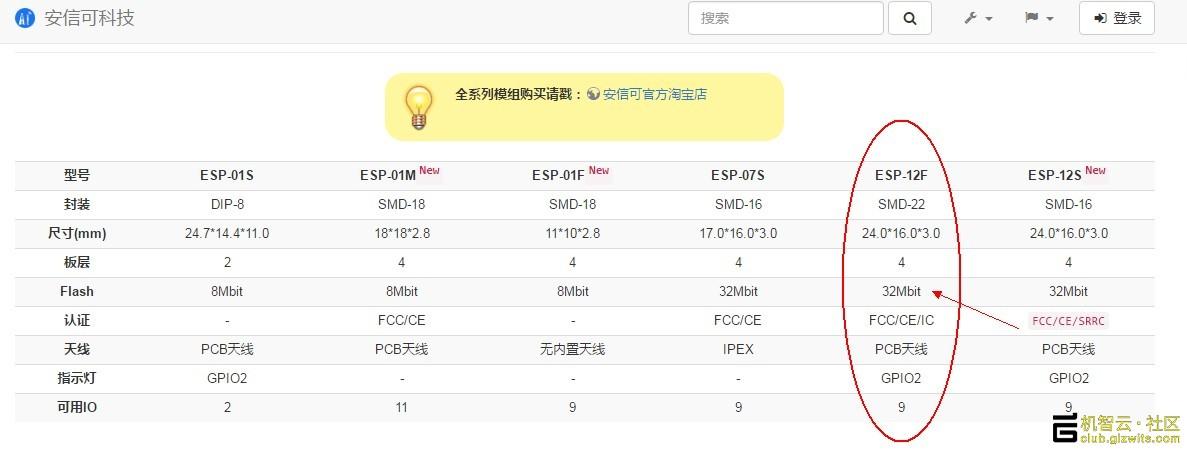Open the wrench tools dropdown

(x=978, y=18)
